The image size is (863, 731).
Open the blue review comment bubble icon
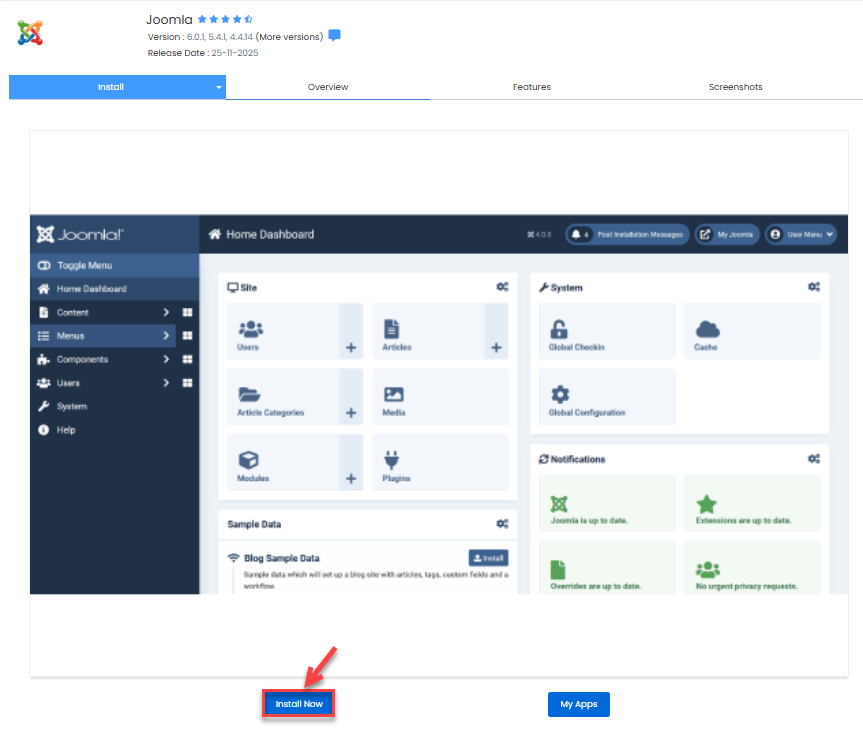click(334, 35)
